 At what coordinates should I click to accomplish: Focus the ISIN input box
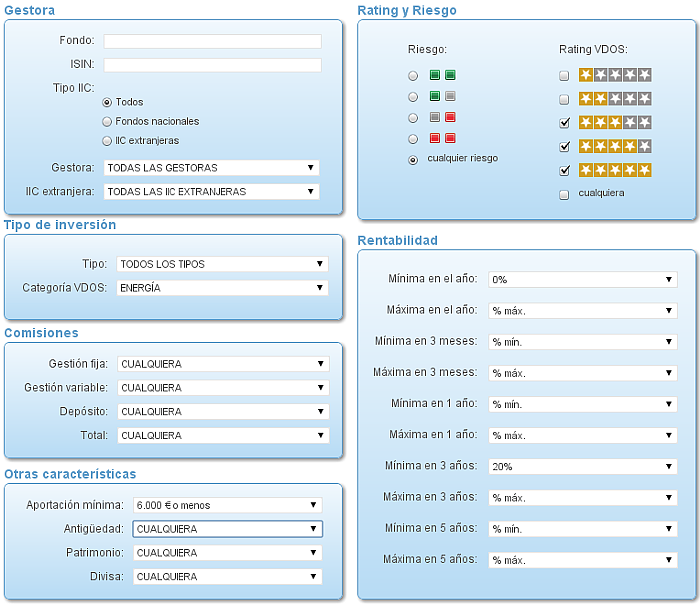(x=212, y=65)
